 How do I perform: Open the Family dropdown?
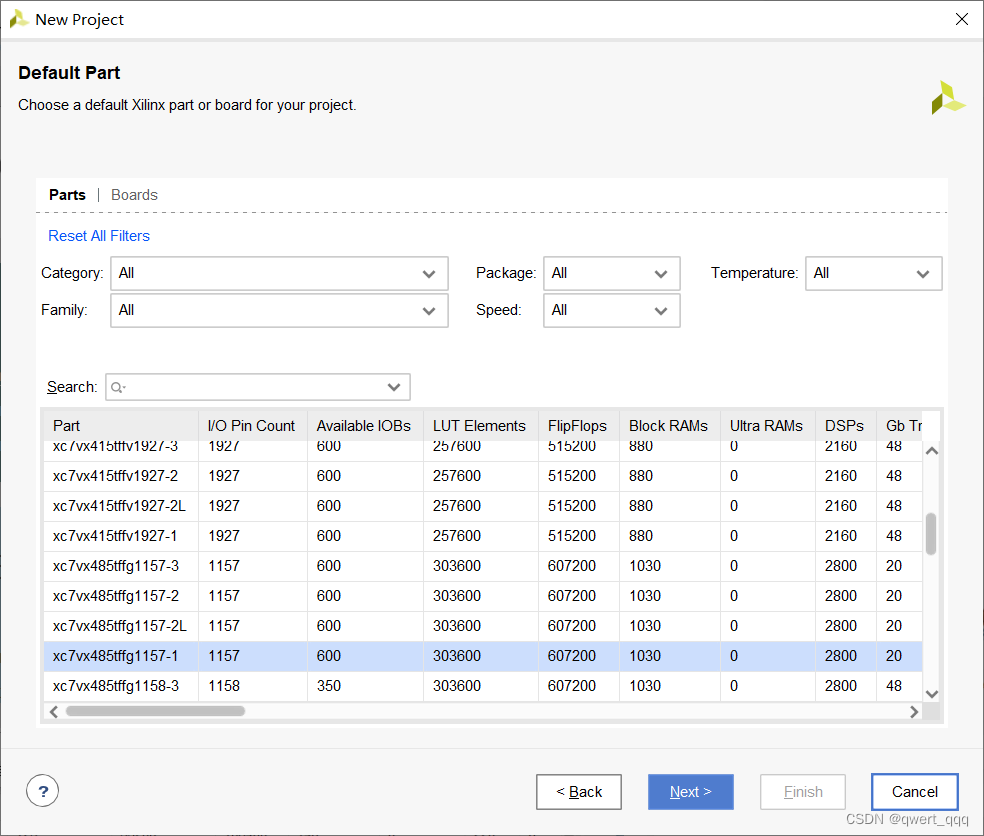point(279,311)
